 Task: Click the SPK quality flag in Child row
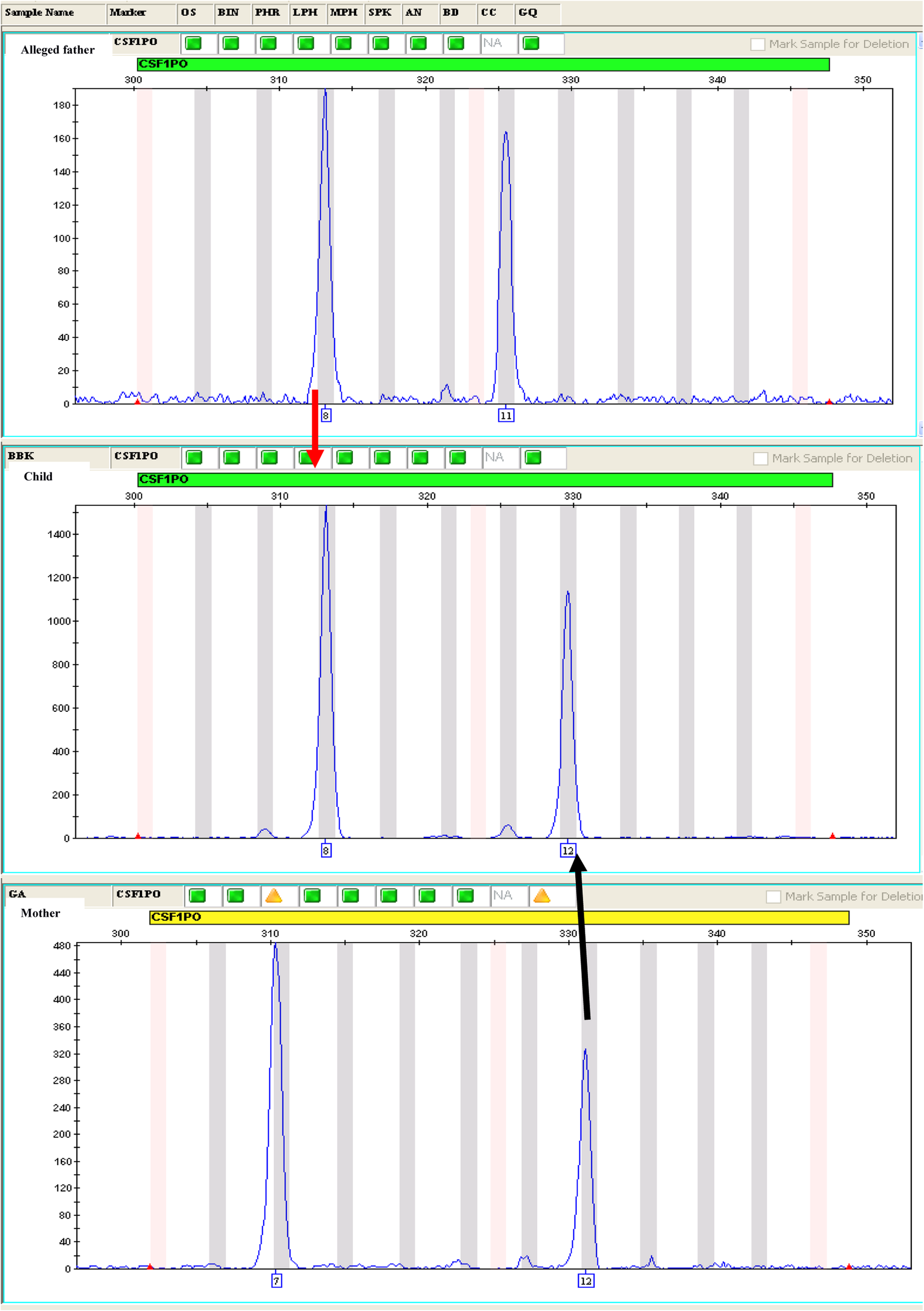click(x=382, y=458)
